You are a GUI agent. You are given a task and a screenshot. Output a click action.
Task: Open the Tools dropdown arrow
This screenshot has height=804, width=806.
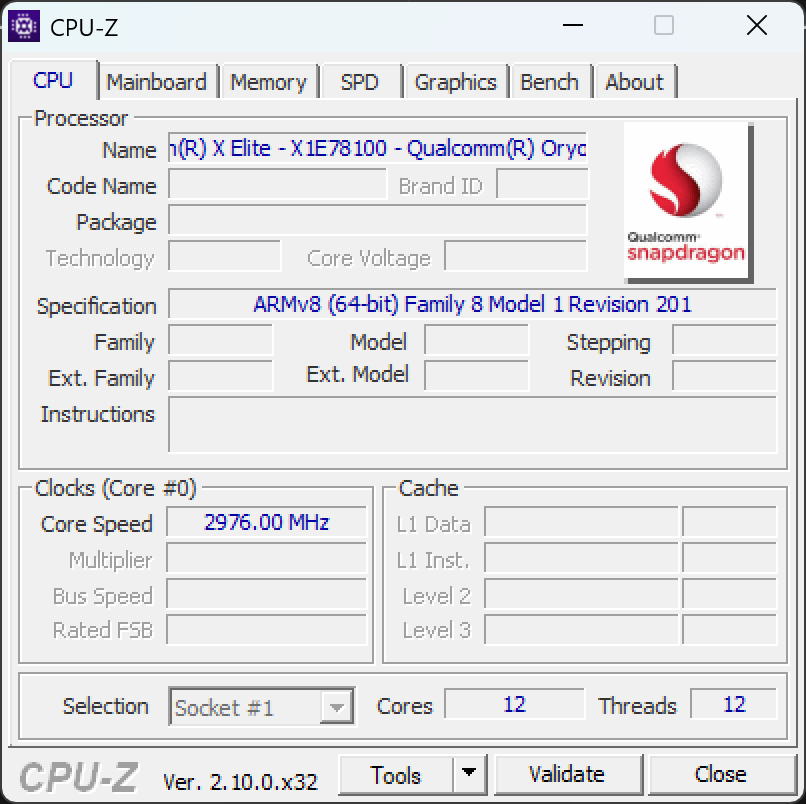[x=469, y=775]
